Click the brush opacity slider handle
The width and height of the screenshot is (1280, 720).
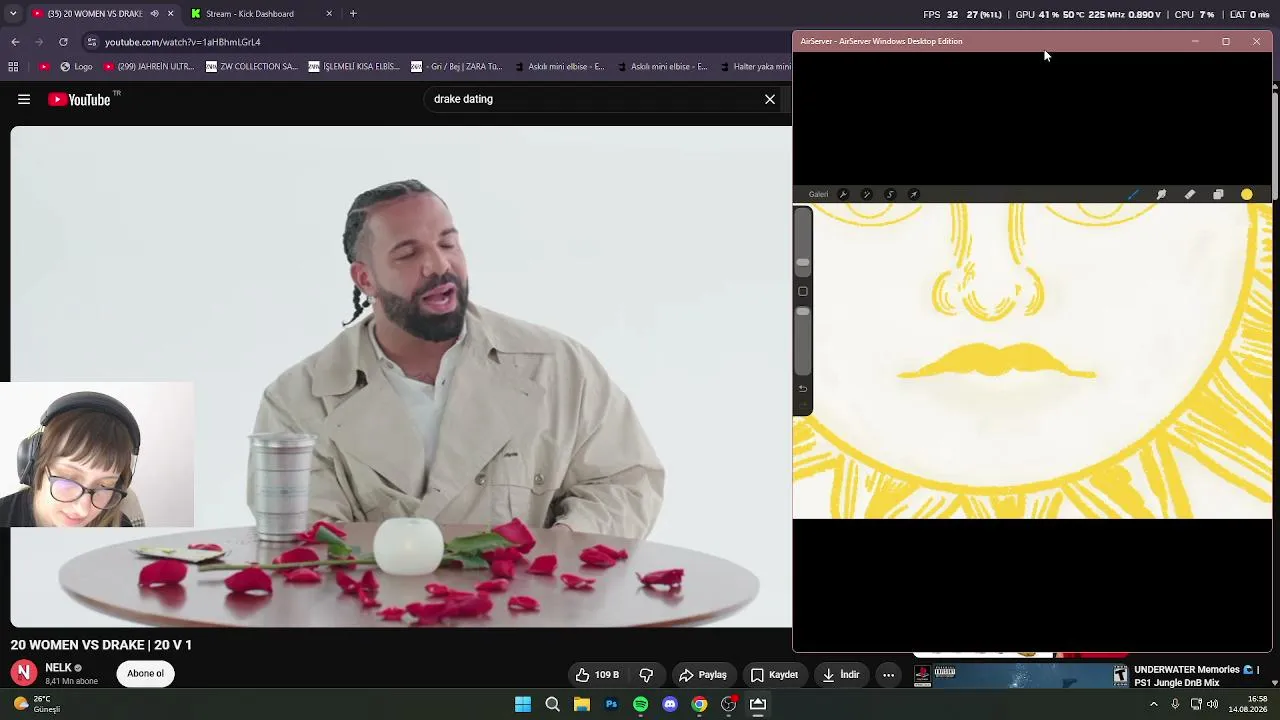(803, 312)
